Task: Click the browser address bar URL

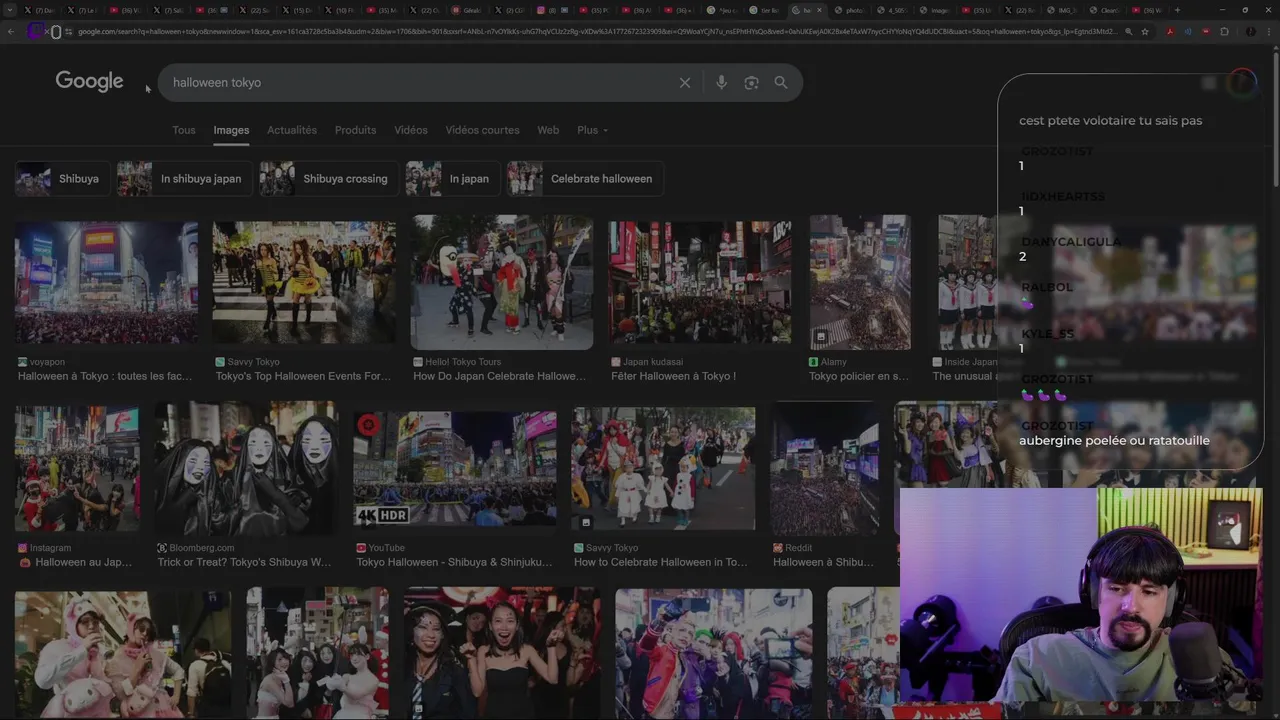Action: (598, 31)
